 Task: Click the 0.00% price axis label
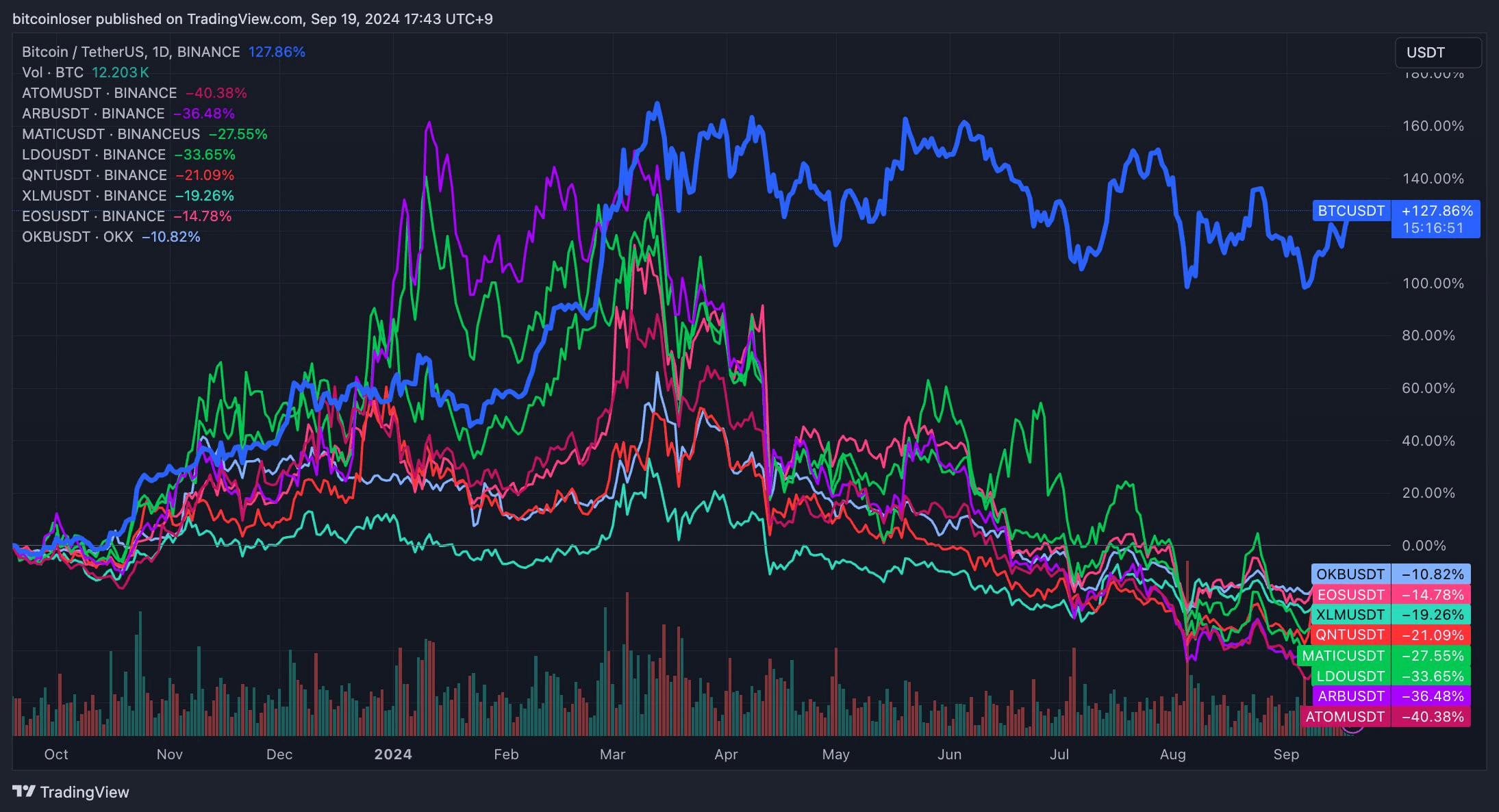click(1424, 546)
